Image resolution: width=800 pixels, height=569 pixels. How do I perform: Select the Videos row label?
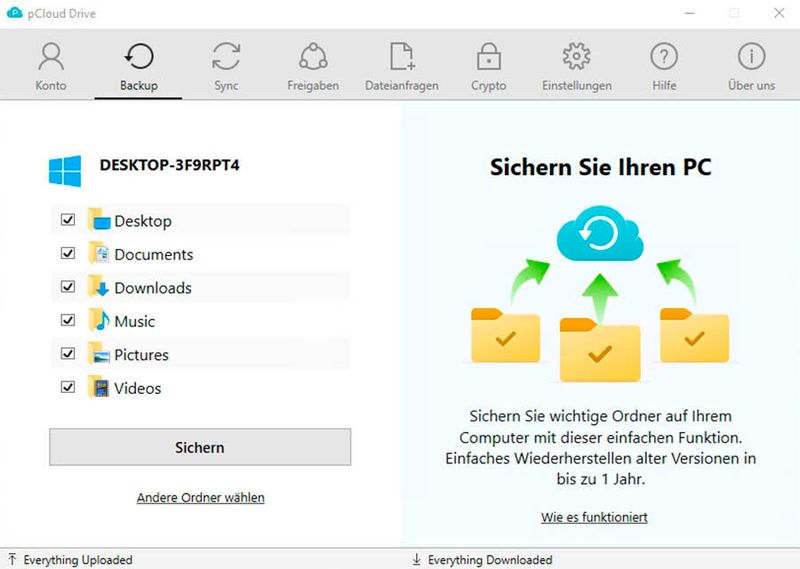coord(138,388)
